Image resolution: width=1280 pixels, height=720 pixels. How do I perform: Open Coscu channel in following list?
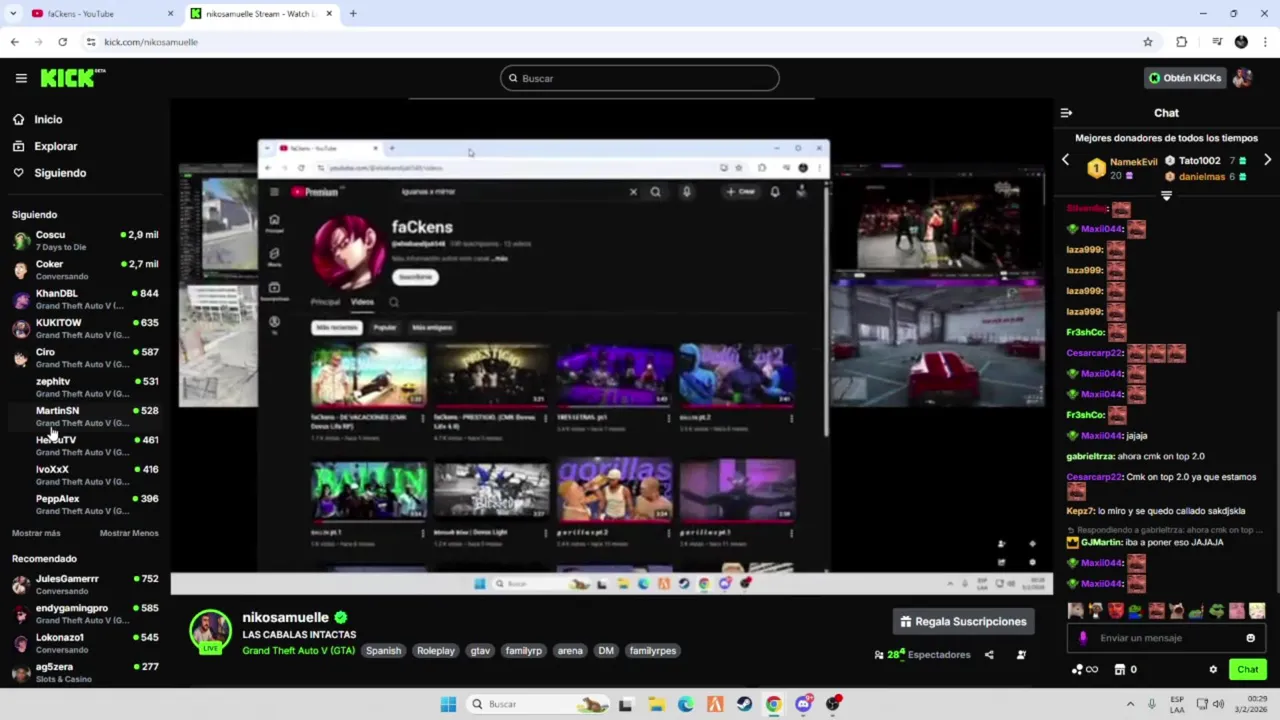85,240
